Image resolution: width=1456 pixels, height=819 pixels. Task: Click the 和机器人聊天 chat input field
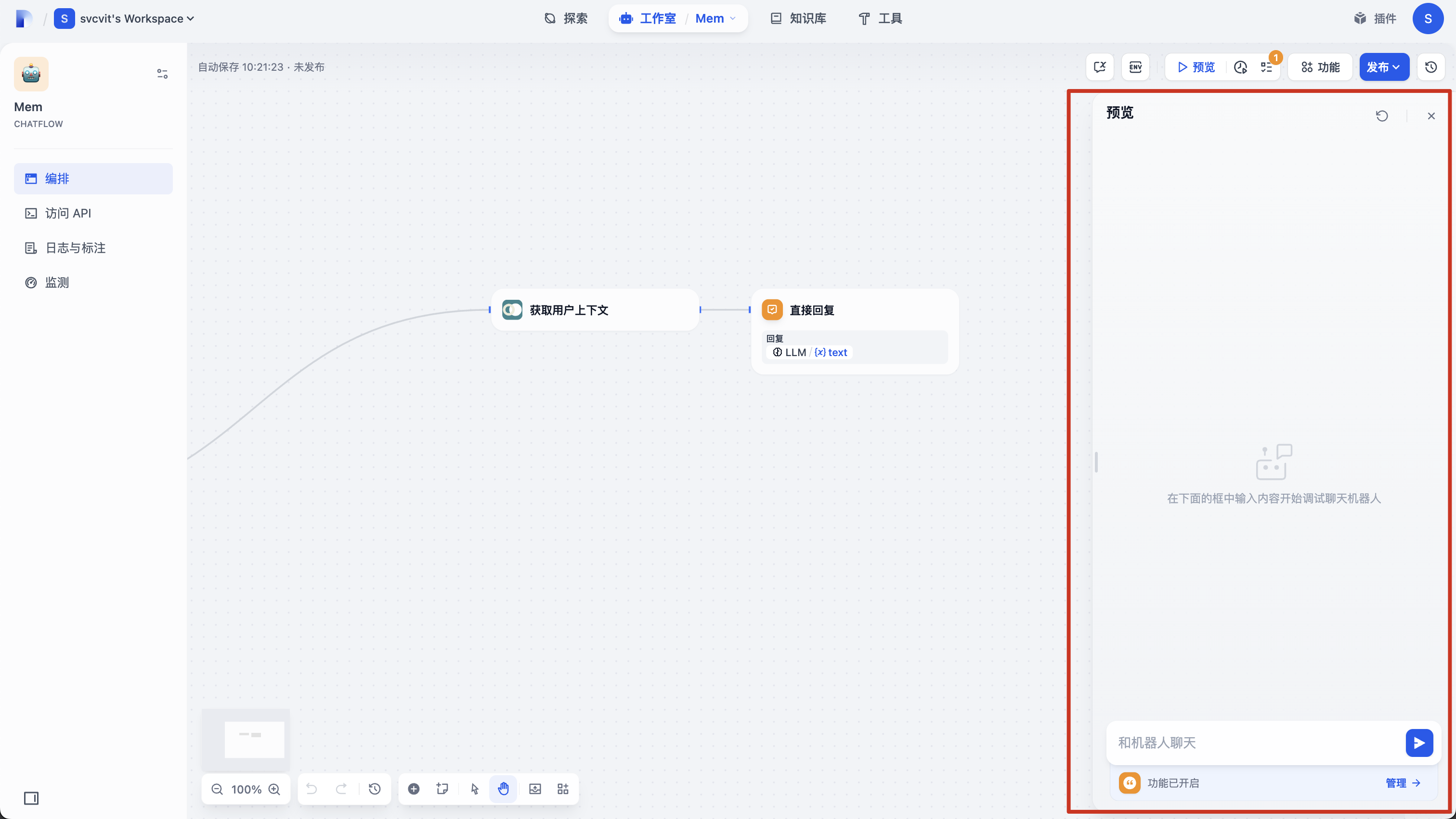point(1255,742)
